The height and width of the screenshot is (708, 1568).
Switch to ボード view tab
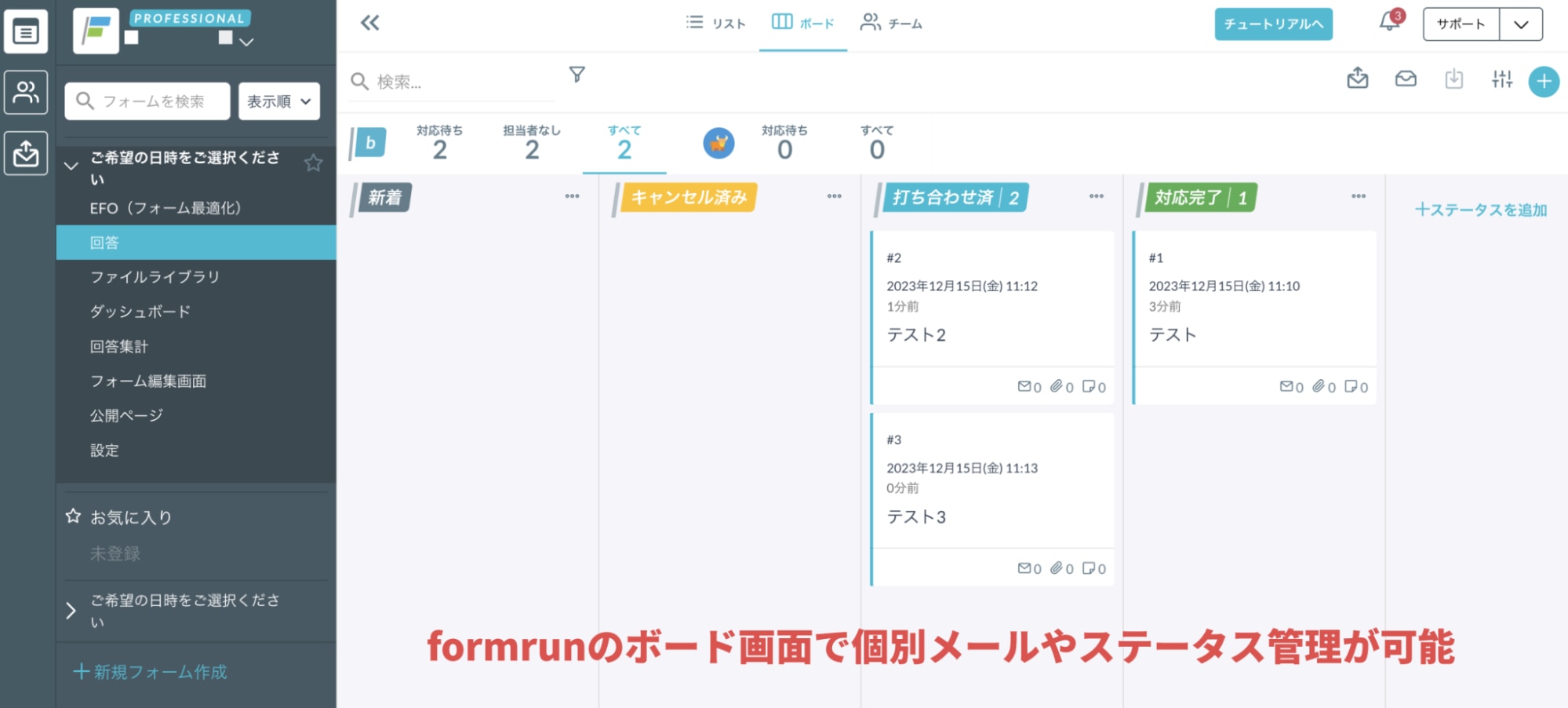coord(802,24)
